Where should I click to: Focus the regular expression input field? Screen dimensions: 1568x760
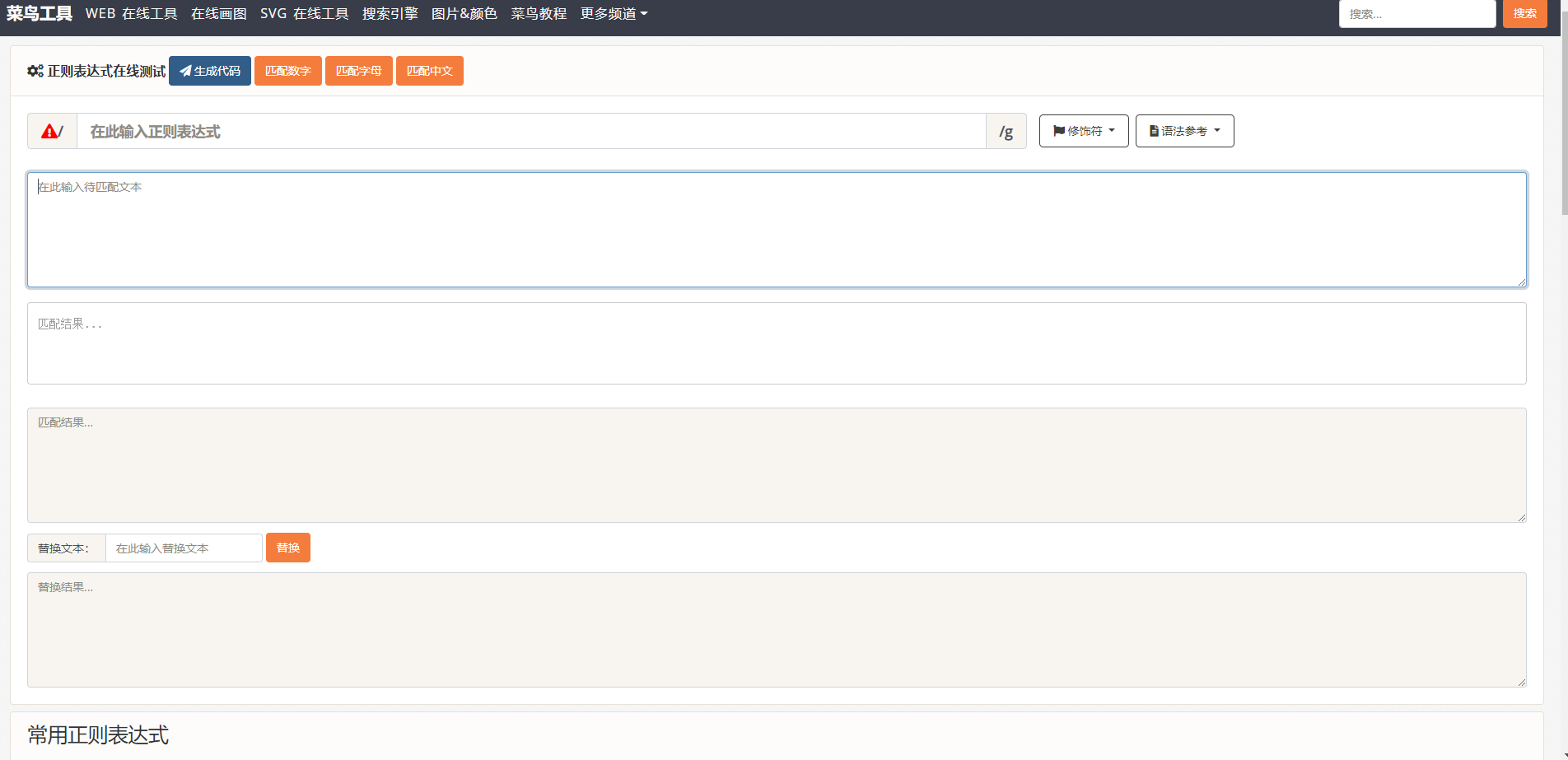pos(531,132)
